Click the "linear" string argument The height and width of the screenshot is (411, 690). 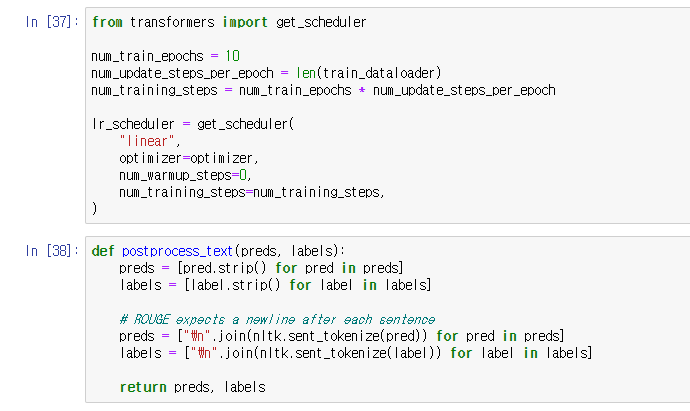click(147, 141)
